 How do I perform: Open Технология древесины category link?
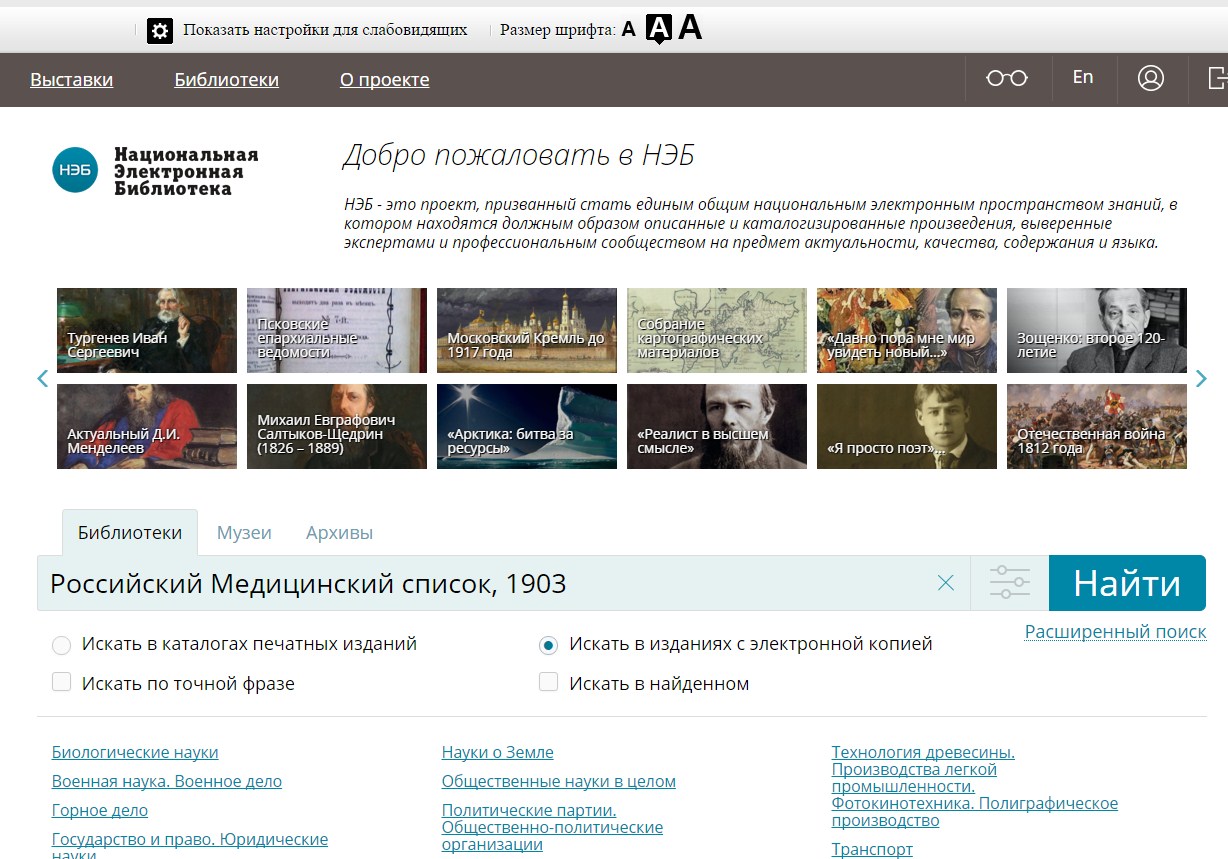click(x=975, y=786)
